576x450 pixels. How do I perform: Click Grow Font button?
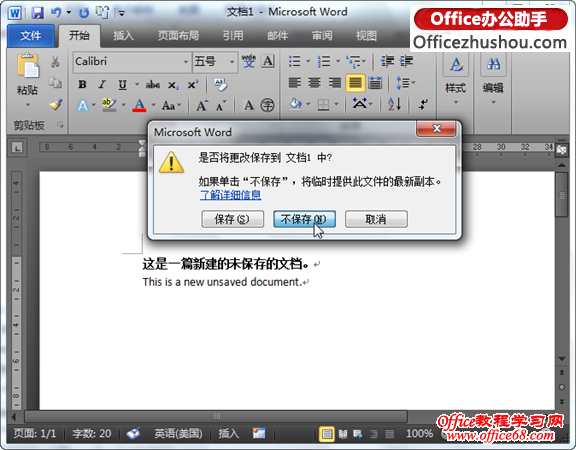[202, 106]
